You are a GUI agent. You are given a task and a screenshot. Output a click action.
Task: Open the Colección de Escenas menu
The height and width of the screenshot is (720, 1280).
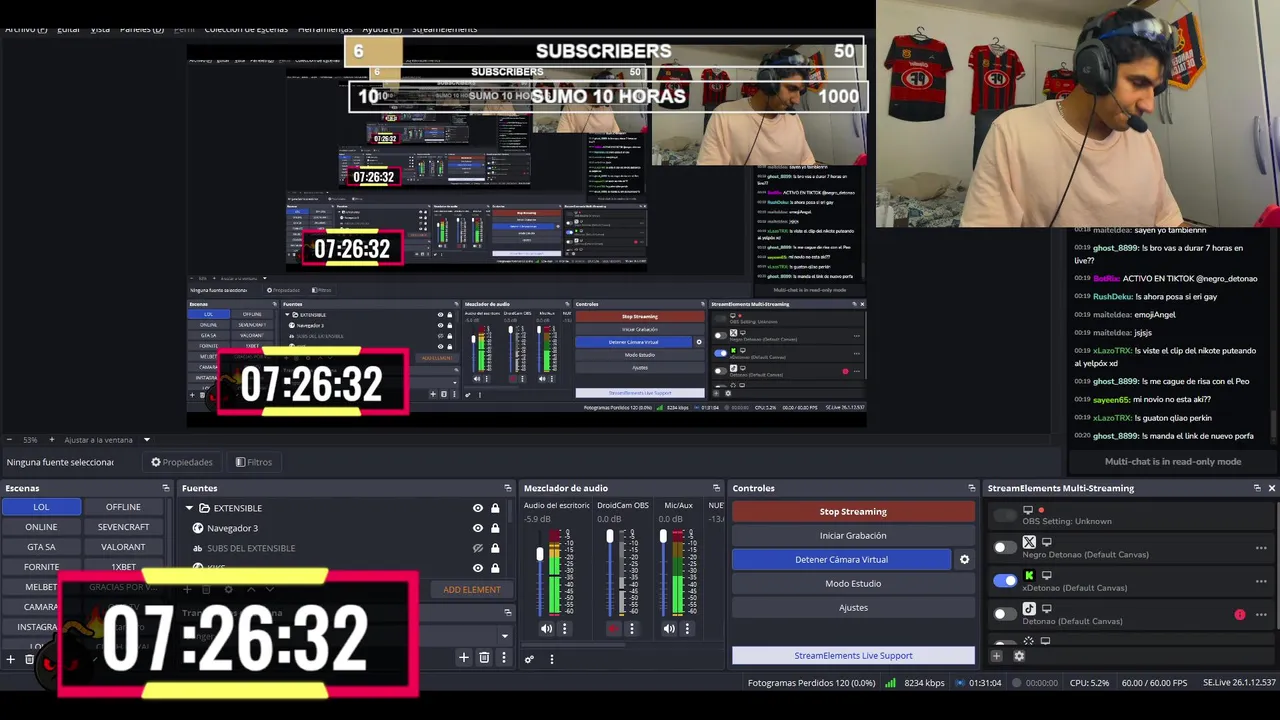pos(246,29)
